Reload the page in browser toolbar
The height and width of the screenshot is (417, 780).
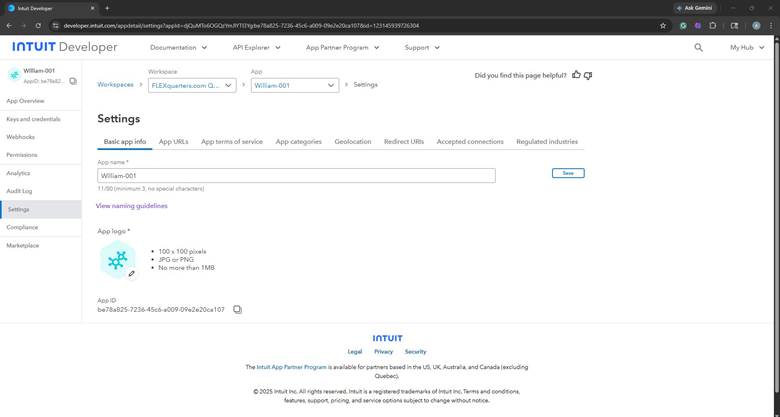[38, 25]
